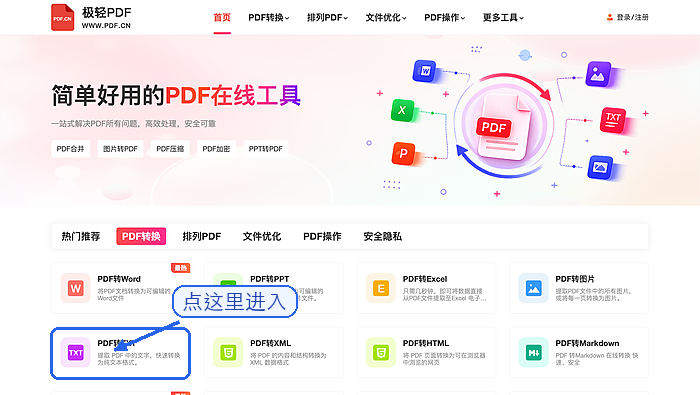The width and height of the screenshot is (700, 395).
Task: Expand the PDF操作 navigation dropdown
Action: [445, 17]
